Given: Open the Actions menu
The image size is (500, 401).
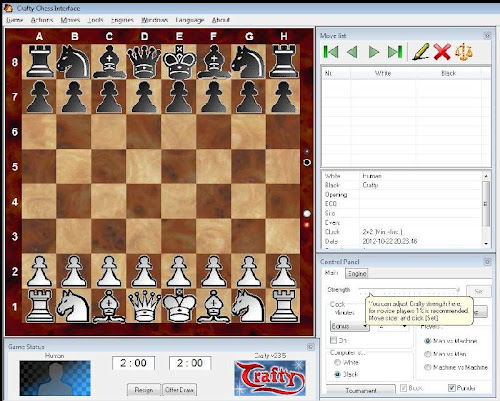Looking at the screenshot, I should (42, 20).
